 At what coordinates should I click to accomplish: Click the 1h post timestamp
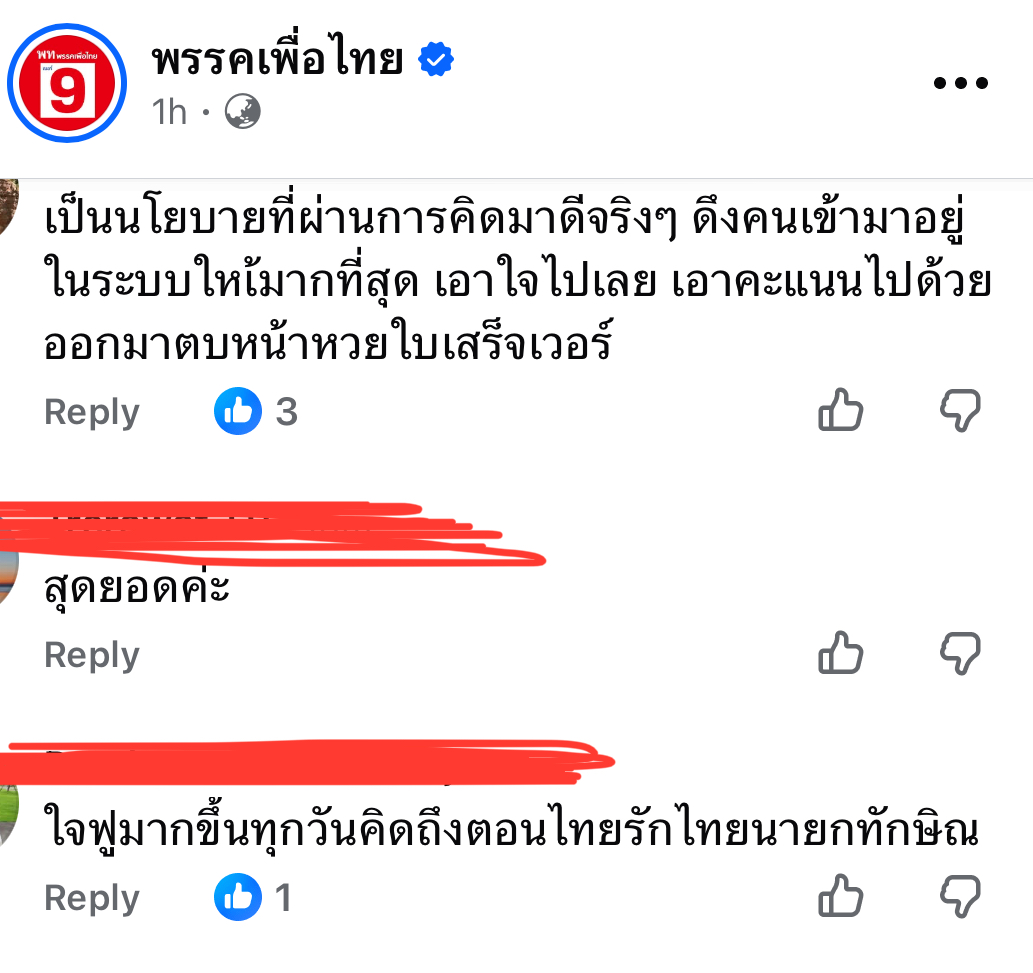[x=169, y=112]
